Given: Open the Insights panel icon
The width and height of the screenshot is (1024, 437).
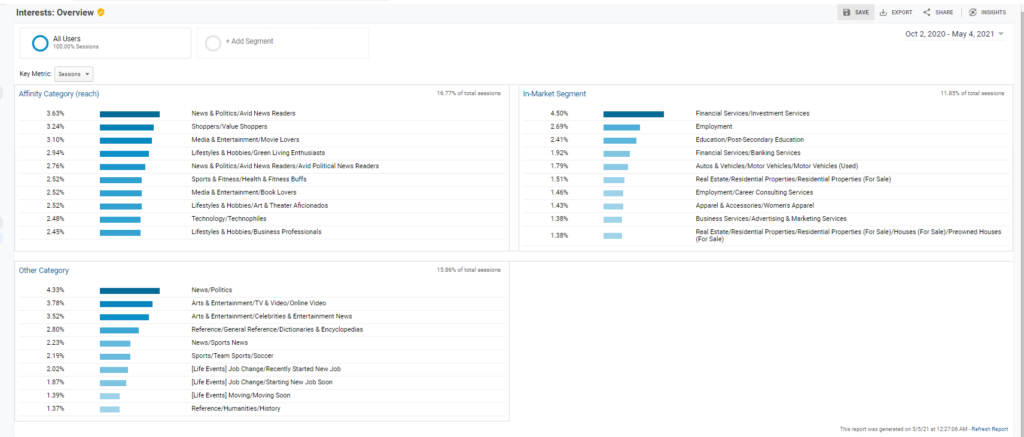Looking at the screenshot, I should [972, 12].
